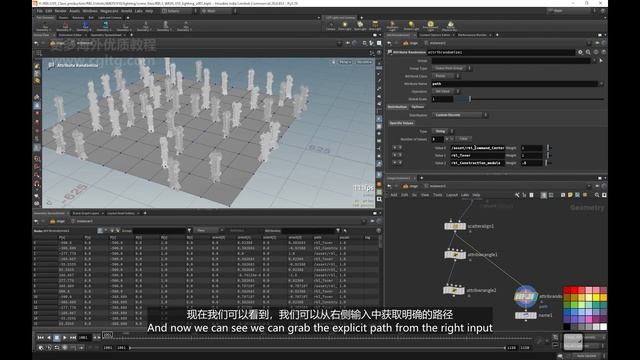This screenshot has height=360, width=640.
Task: Select the Options parameter tab
Action: (418, 107)
